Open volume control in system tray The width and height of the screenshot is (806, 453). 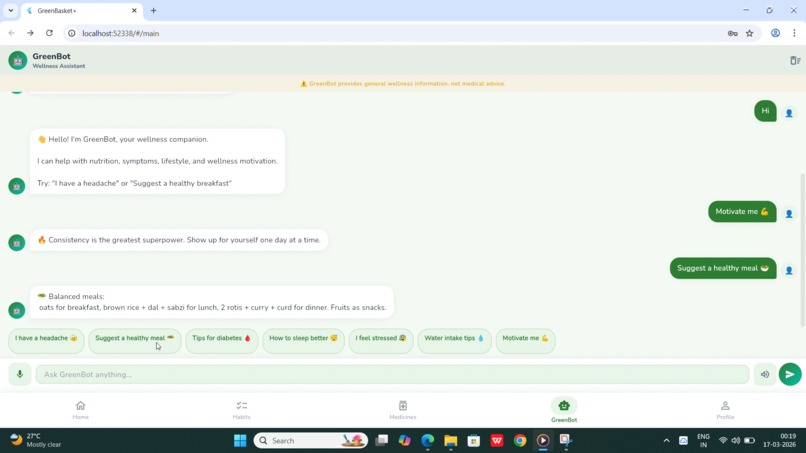point(736,441)
